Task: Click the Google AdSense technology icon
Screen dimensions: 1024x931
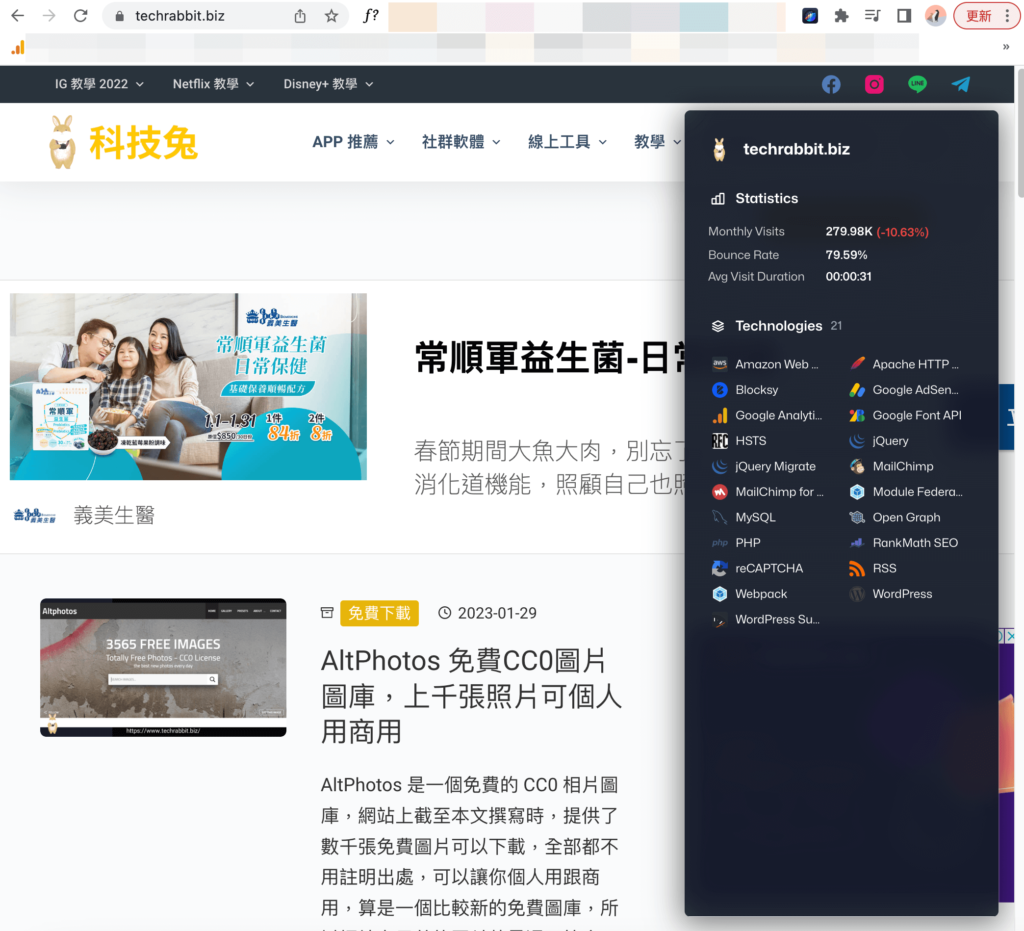Action: pos(857,390)
